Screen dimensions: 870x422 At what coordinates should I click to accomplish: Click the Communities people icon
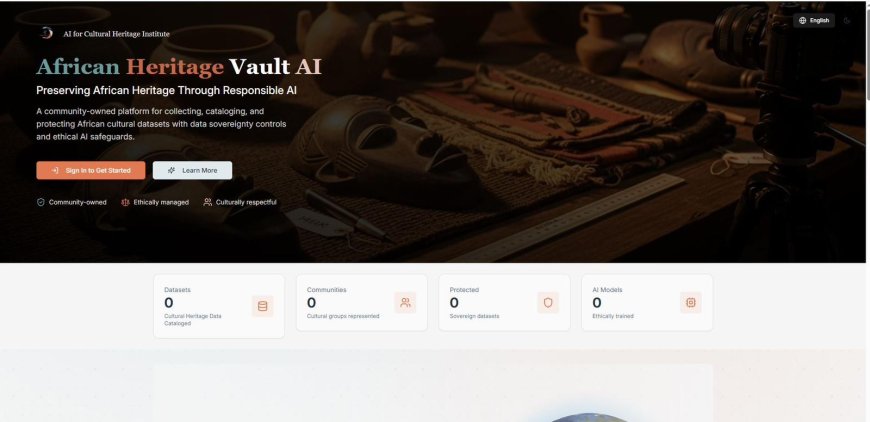pyautogui.click(x=405, y=302)
